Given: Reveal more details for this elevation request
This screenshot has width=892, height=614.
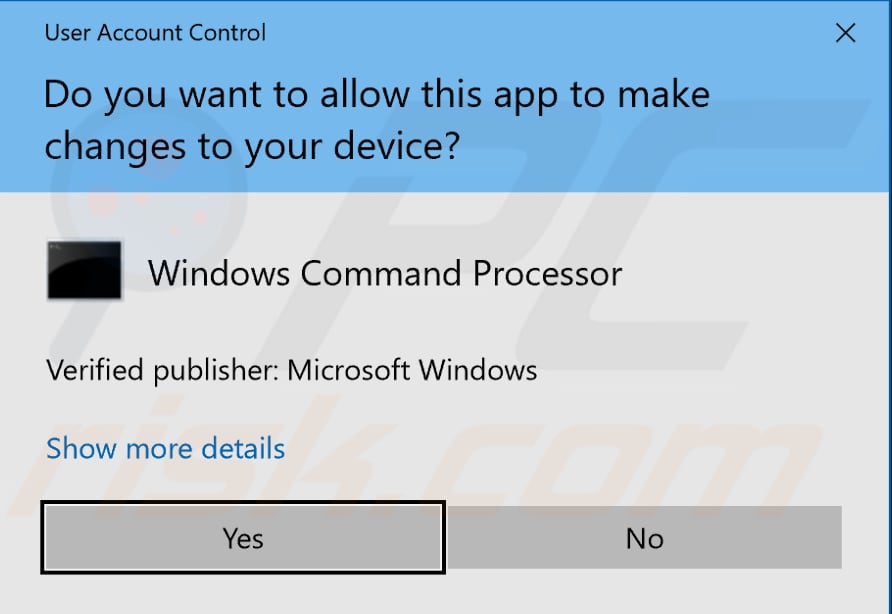Looking at the screenshot, I should (x=164, y=448).
